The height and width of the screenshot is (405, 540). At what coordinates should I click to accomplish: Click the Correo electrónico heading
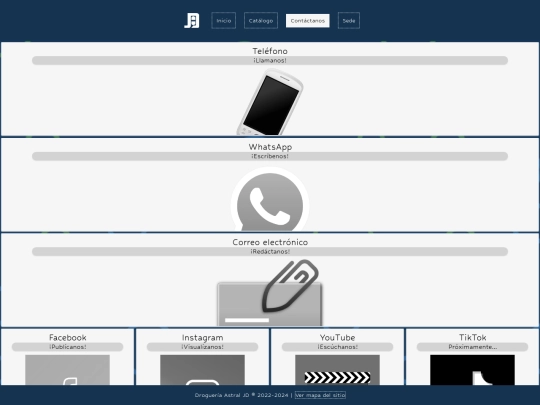tap(270, 242)
